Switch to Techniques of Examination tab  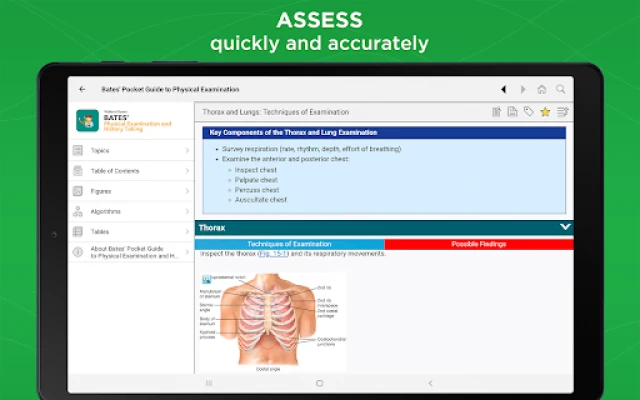click(290, 244)
